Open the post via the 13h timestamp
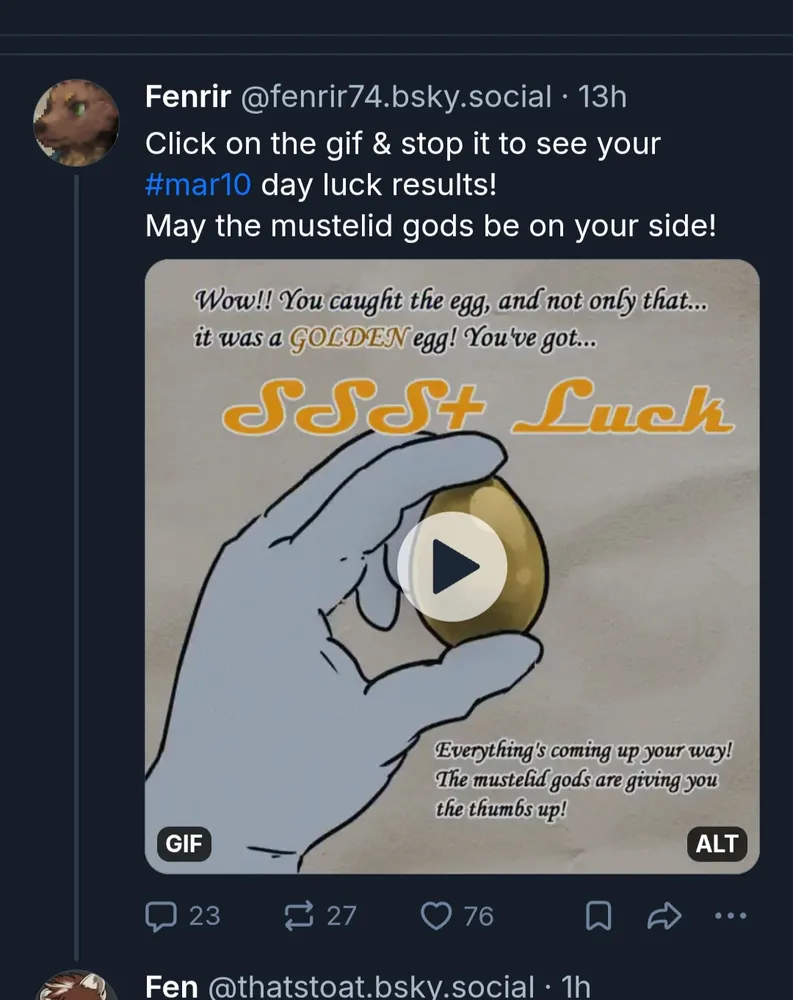 603,97
